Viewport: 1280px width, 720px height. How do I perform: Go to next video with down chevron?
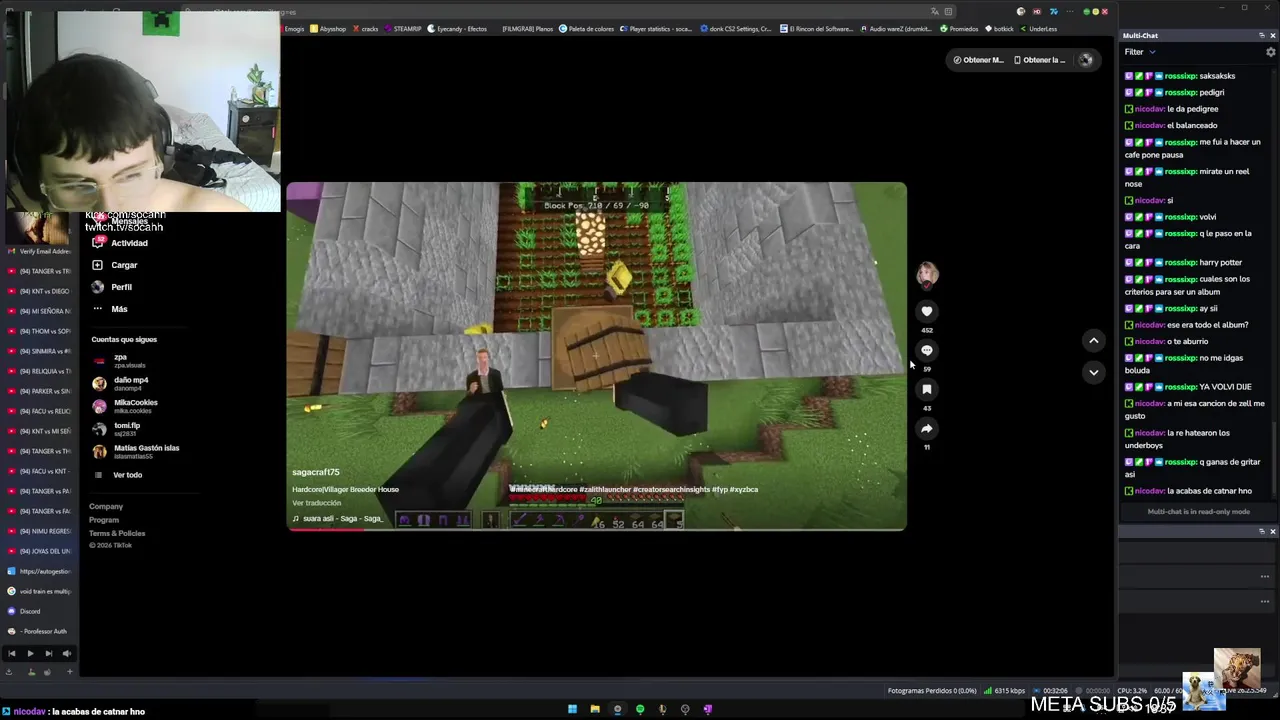1093,372
